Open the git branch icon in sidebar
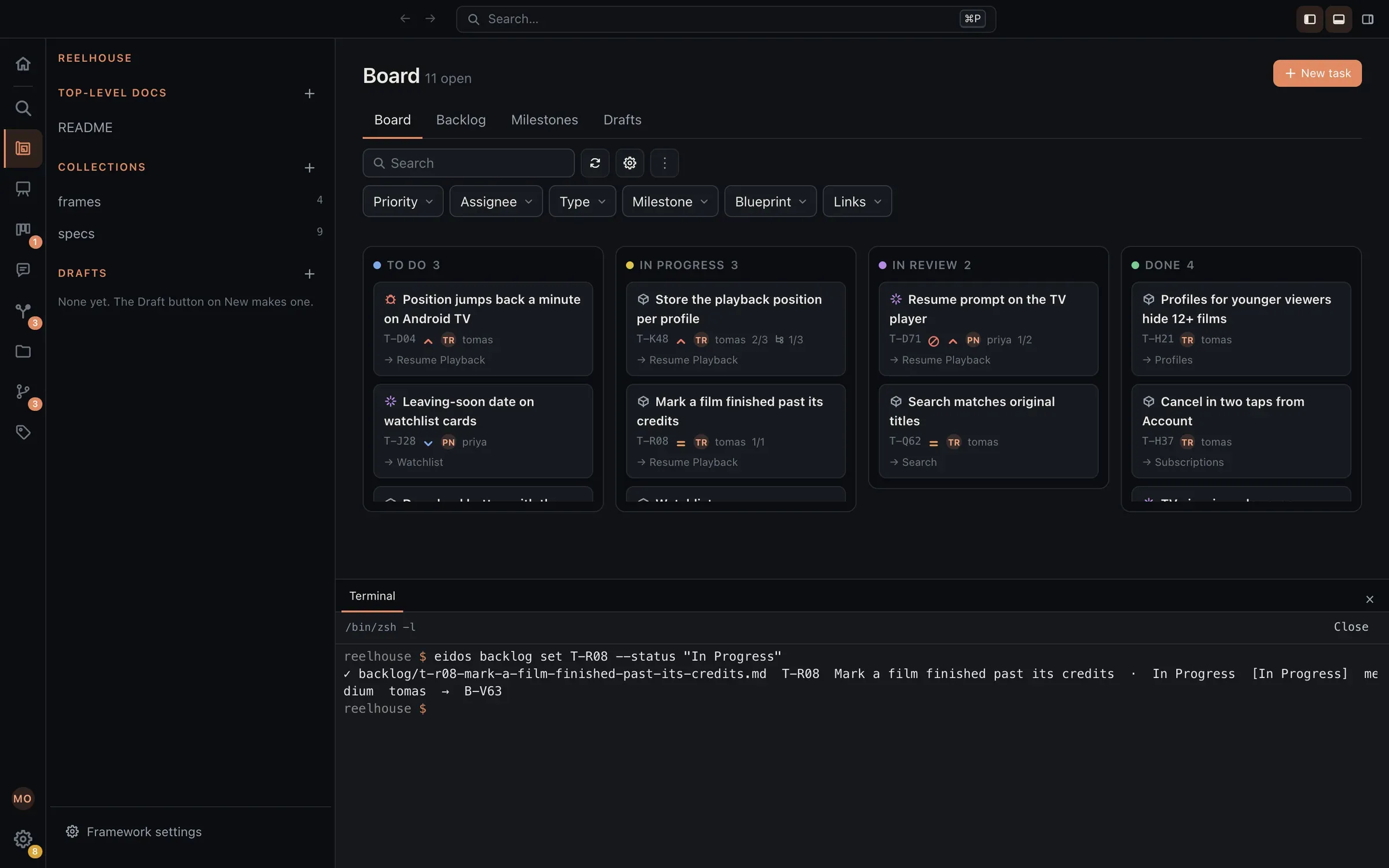 23,392
